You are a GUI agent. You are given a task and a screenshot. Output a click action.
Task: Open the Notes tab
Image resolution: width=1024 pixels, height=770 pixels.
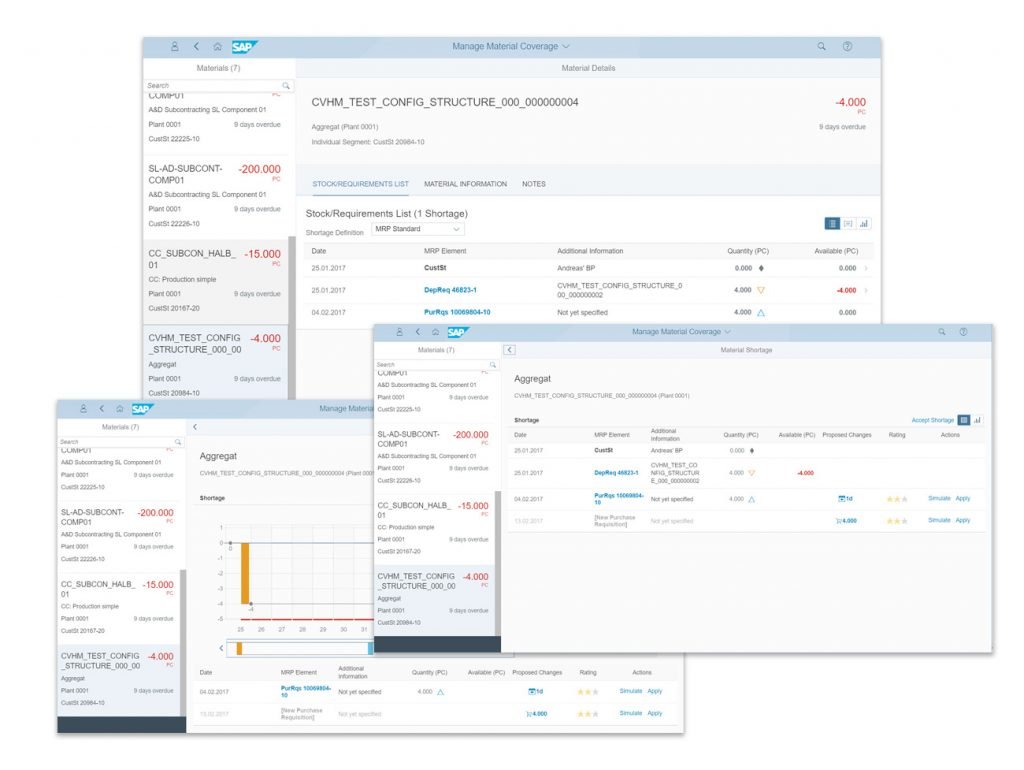tap(534, 184)
